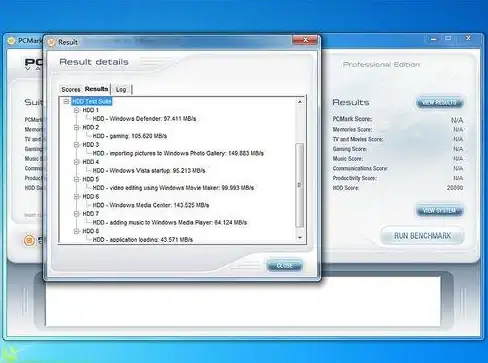Minimize the PCMark window

434,39
